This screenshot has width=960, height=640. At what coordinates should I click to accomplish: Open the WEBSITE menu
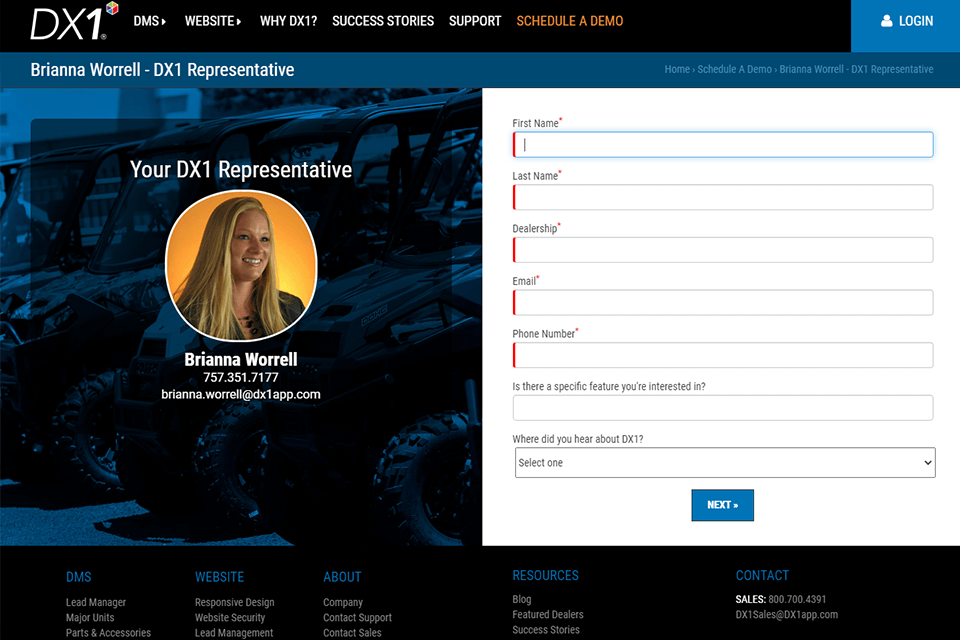[x=213, y=21]
